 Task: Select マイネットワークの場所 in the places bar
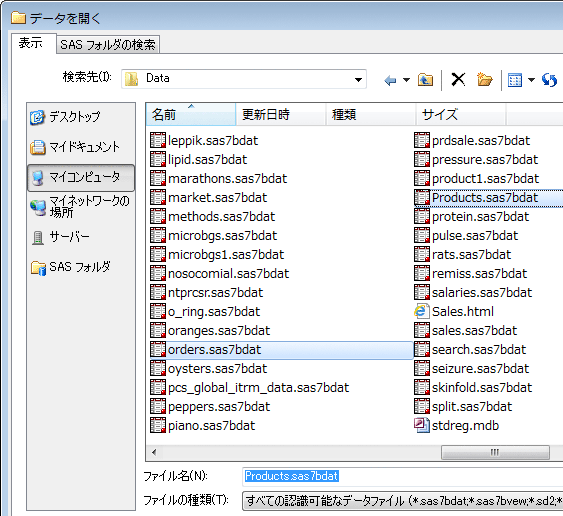click(80, 206)
